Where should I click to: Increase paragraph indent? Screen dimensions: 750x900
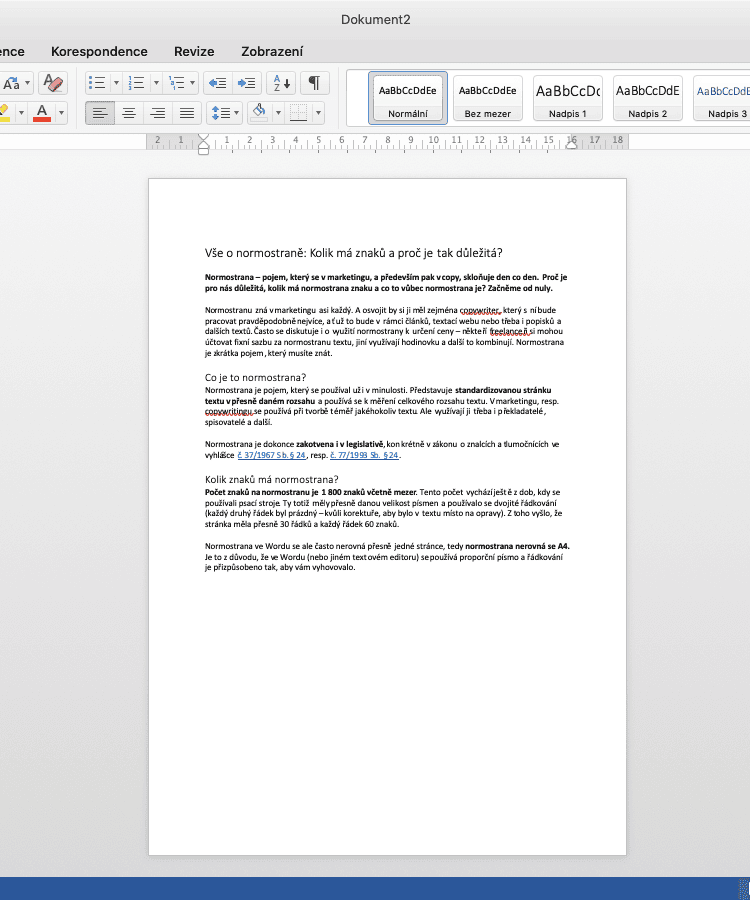(247, 82)
